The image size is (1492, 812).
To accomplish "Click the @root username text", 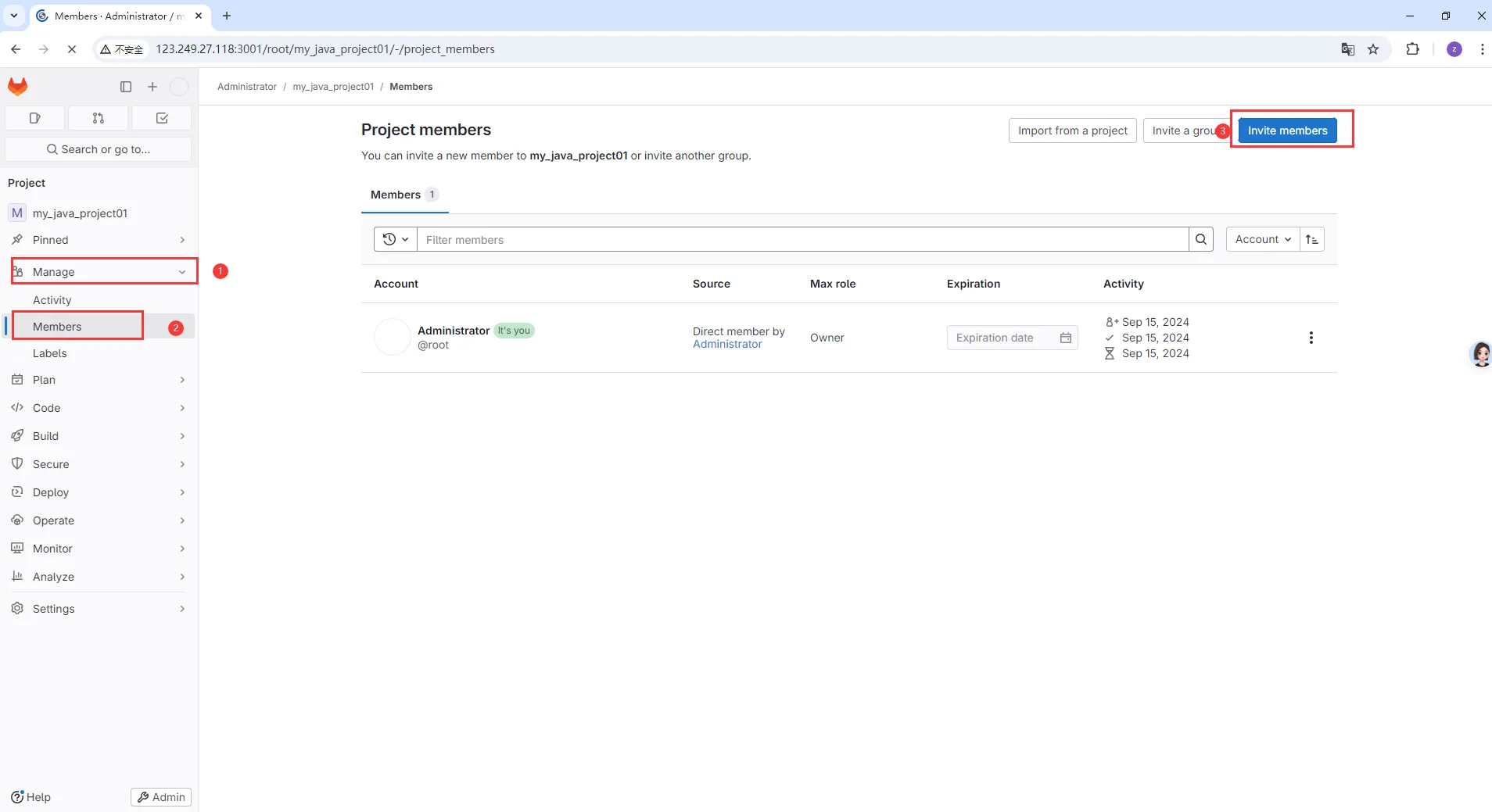I will pyautogui.click(x=433, y=345).
